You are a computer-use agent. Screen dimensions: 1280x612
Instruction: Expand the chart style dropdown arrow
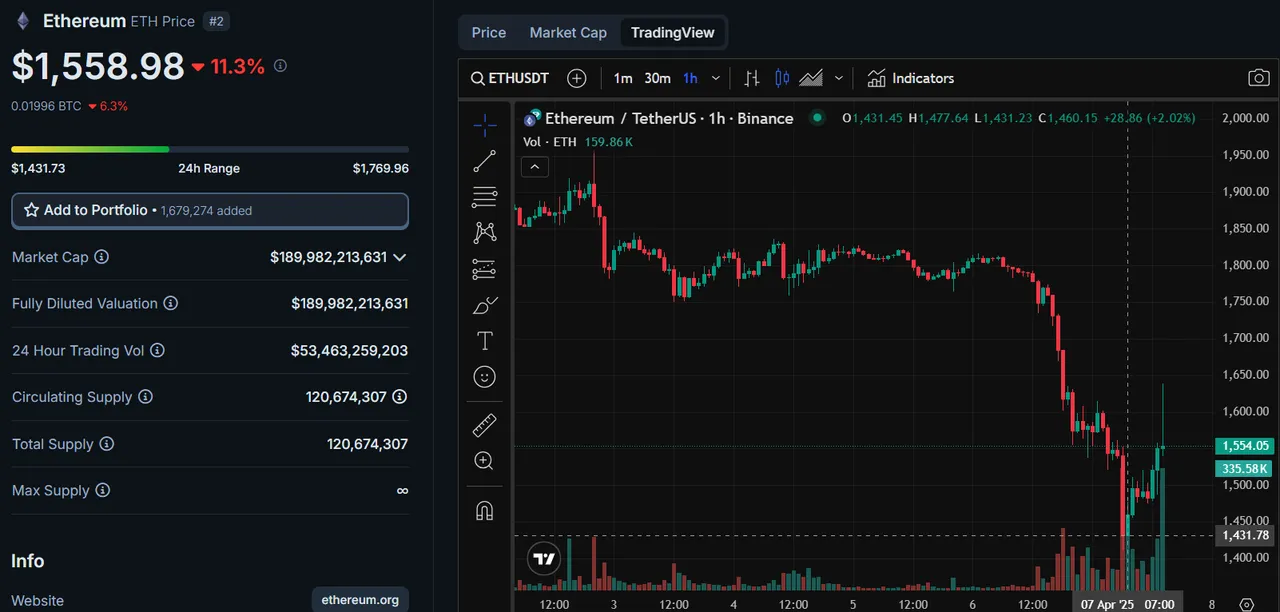point(838,78)
